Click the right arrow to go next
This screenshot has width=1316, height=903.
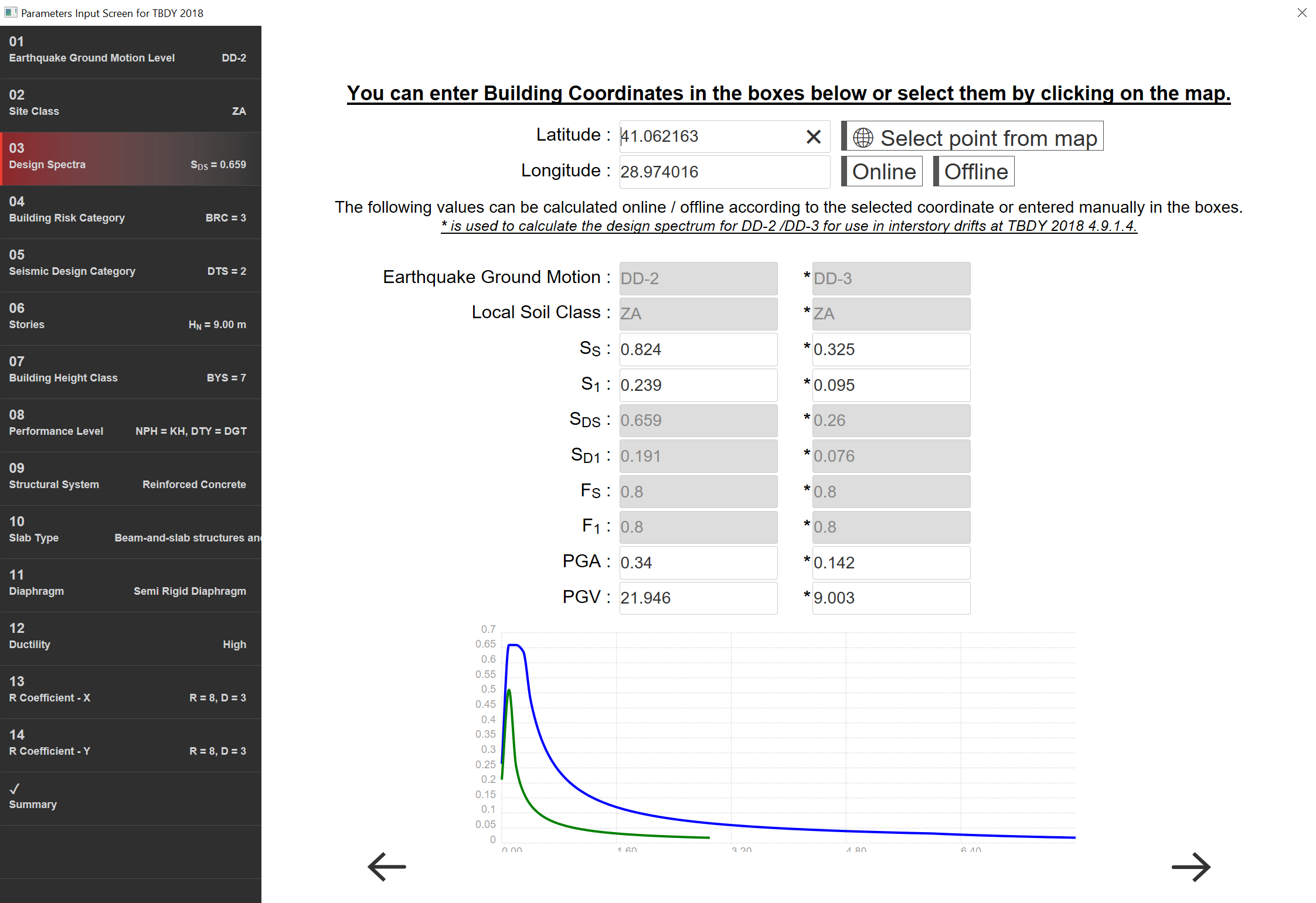tap(1191, 867)
